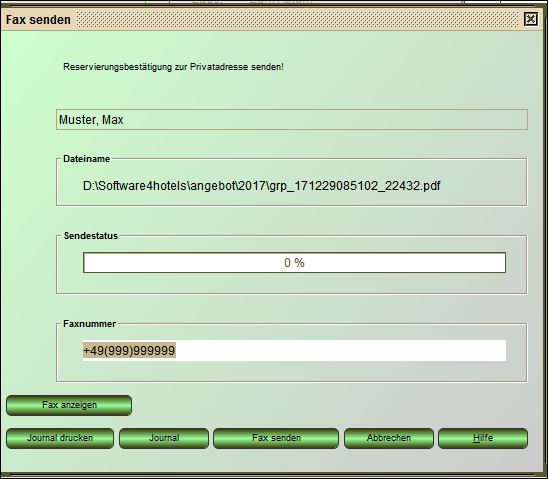
Task: Click the Muster, Max recipient field
Action: pos(292,119)
